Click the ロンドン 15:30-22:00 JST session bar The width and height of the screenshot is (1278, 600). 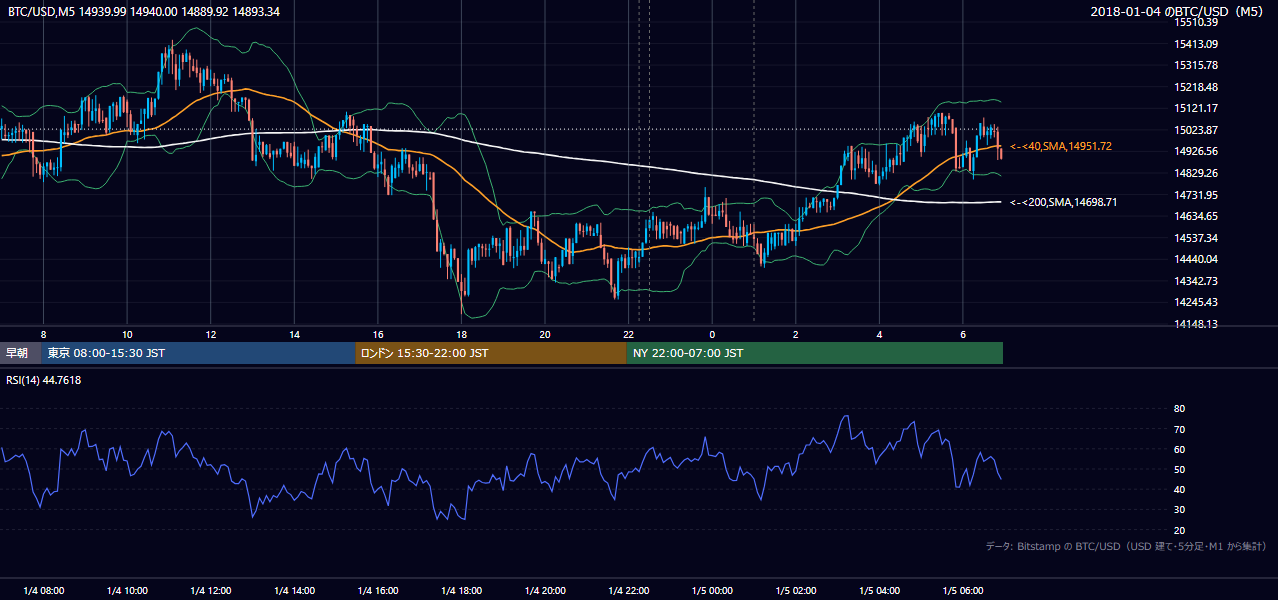click(x=491, y=353)
